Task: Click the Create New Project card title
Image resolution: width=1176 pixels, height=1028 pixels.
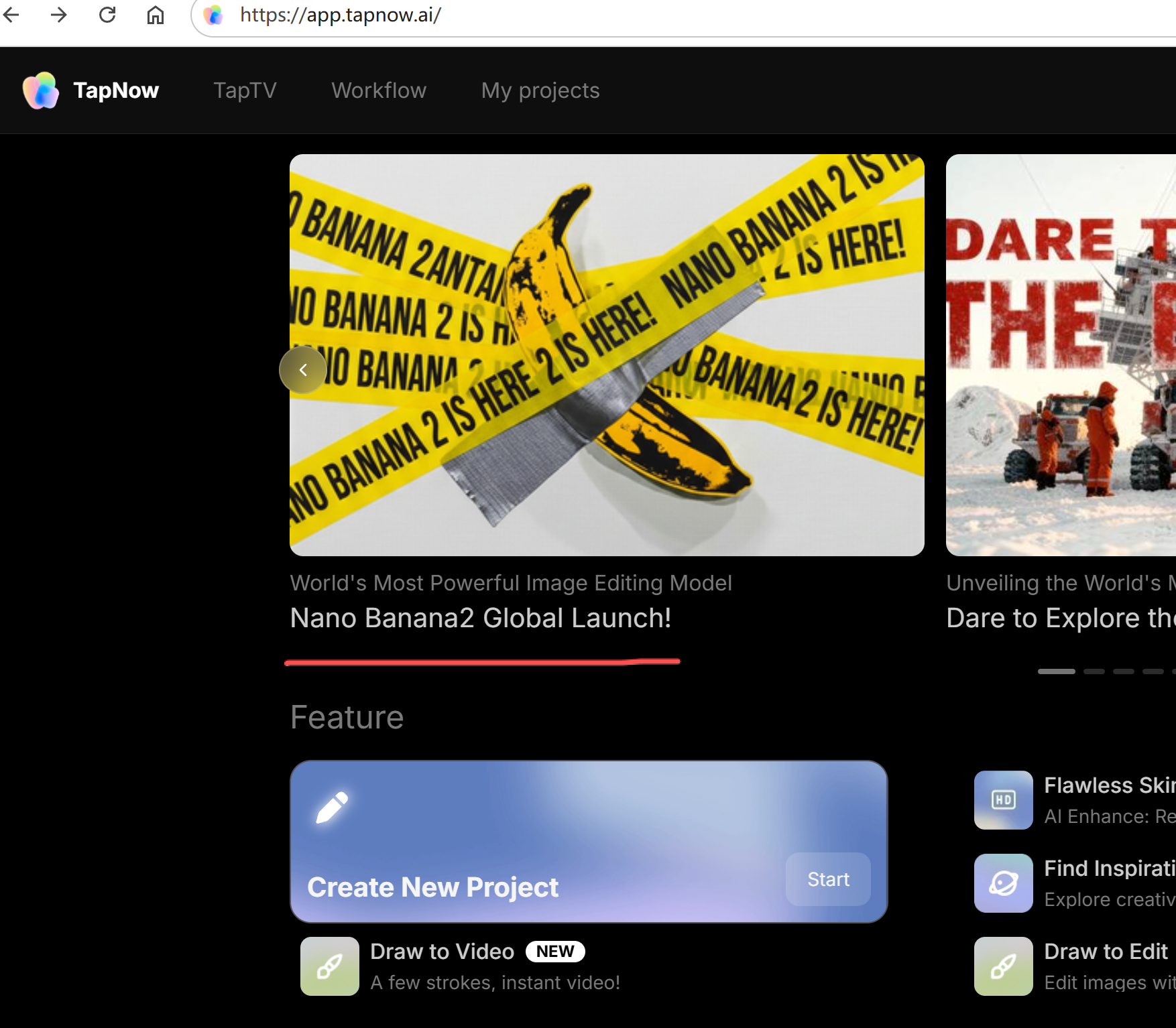Action: tap(433, 887)
